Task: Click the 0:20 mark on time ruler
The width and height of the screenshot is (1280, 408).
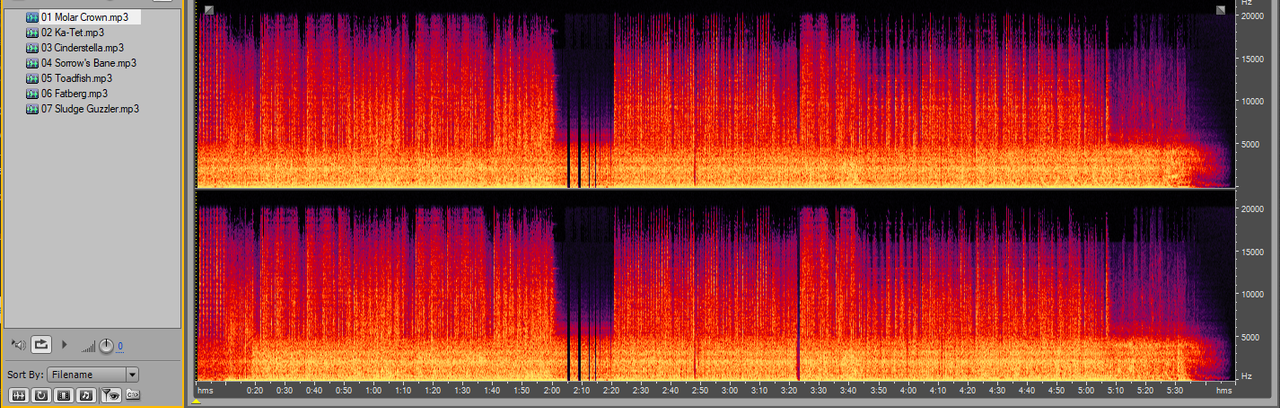Action: [x=254, y=391]
